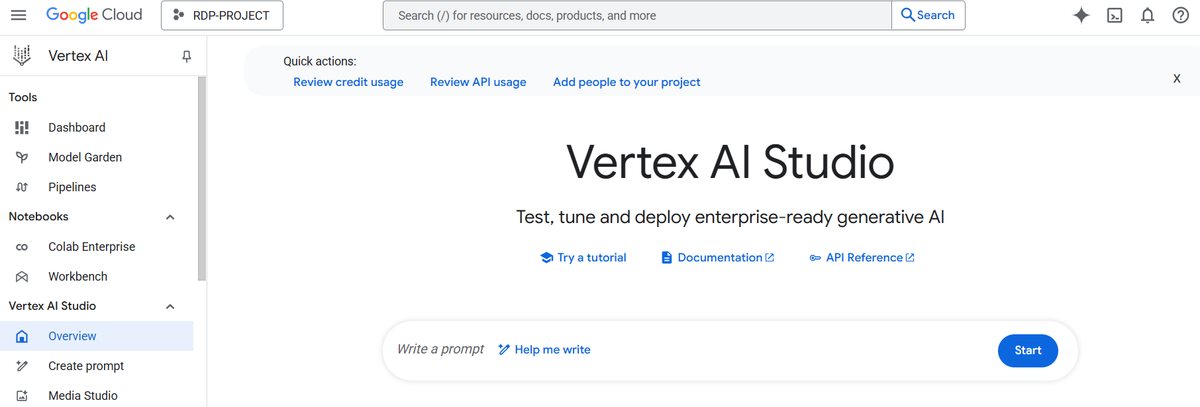Screen dimensions: 1200x407
Task: Open Try a tutorial link
Action: [x=583, y=257]
